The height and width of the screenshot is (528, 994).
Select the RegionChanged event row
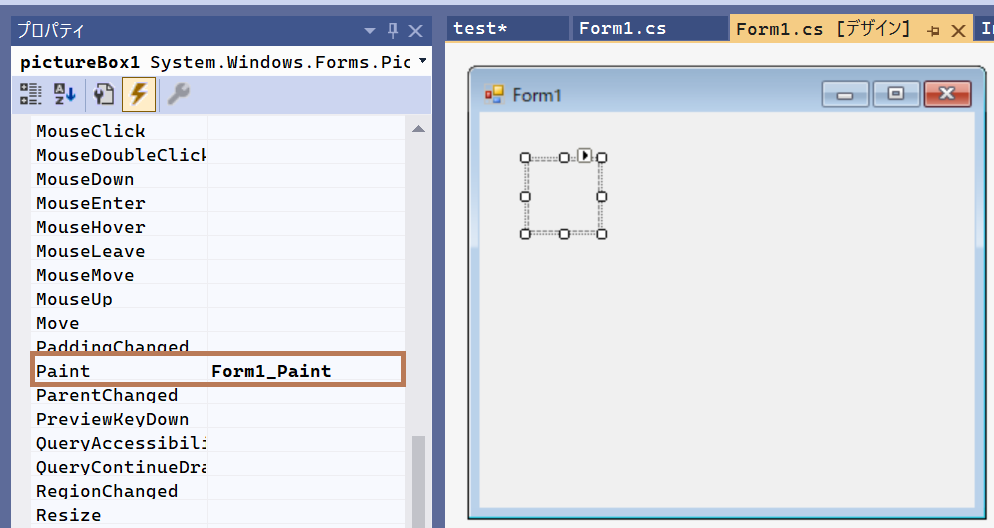[x=217, y=491]
